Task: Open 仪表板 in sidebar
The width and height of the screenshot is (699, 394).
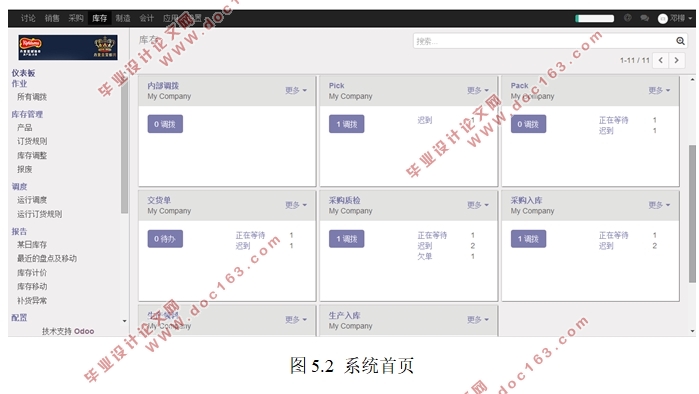Action: tap(23, 73)
